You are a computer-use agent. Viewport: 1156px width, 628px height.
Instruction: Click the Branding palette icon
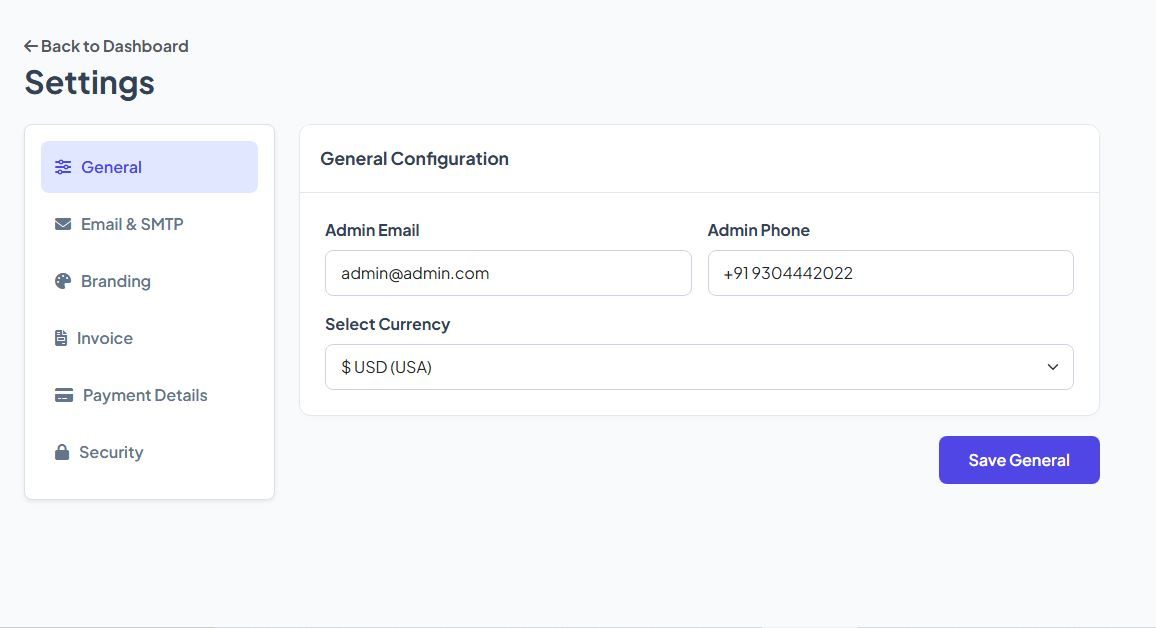point(63,281)
